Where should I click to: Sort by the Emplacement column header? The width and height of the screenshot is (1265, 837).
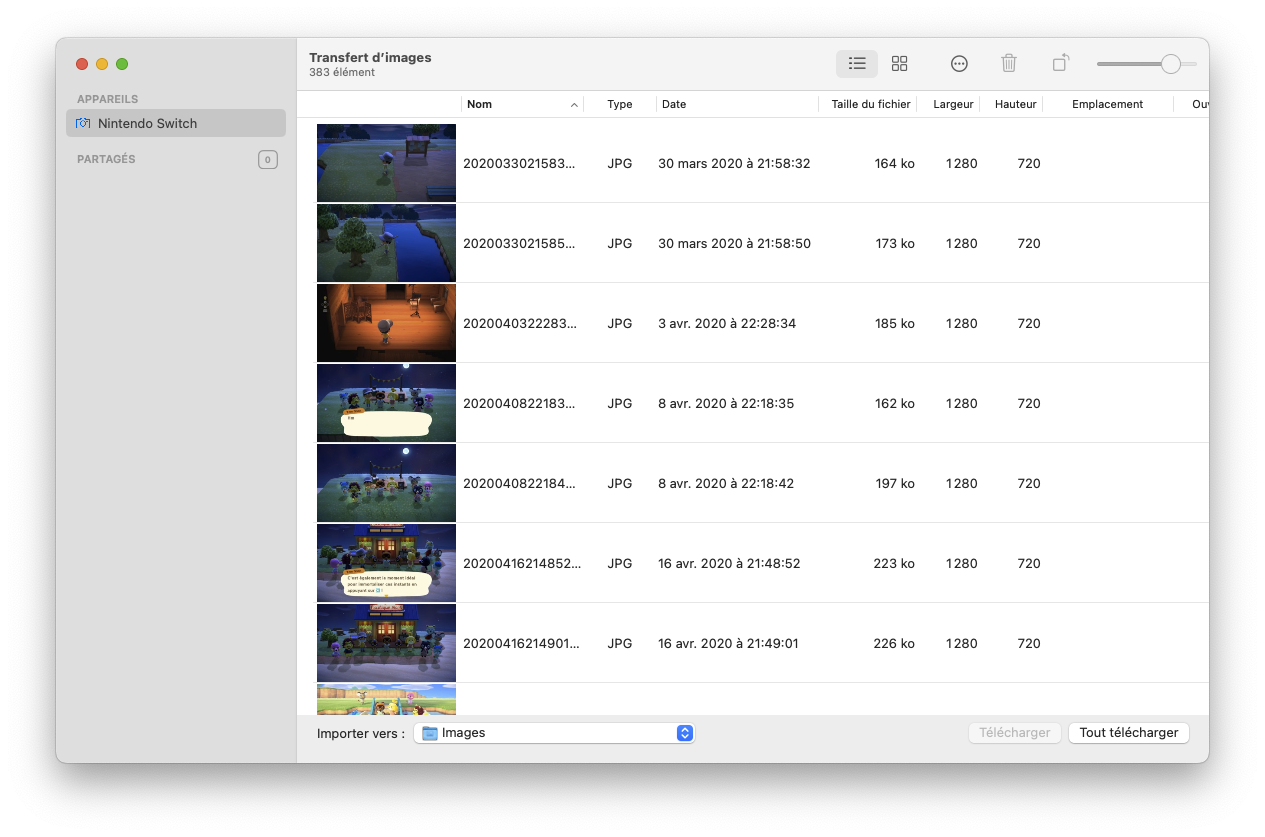pos(1107,104)
